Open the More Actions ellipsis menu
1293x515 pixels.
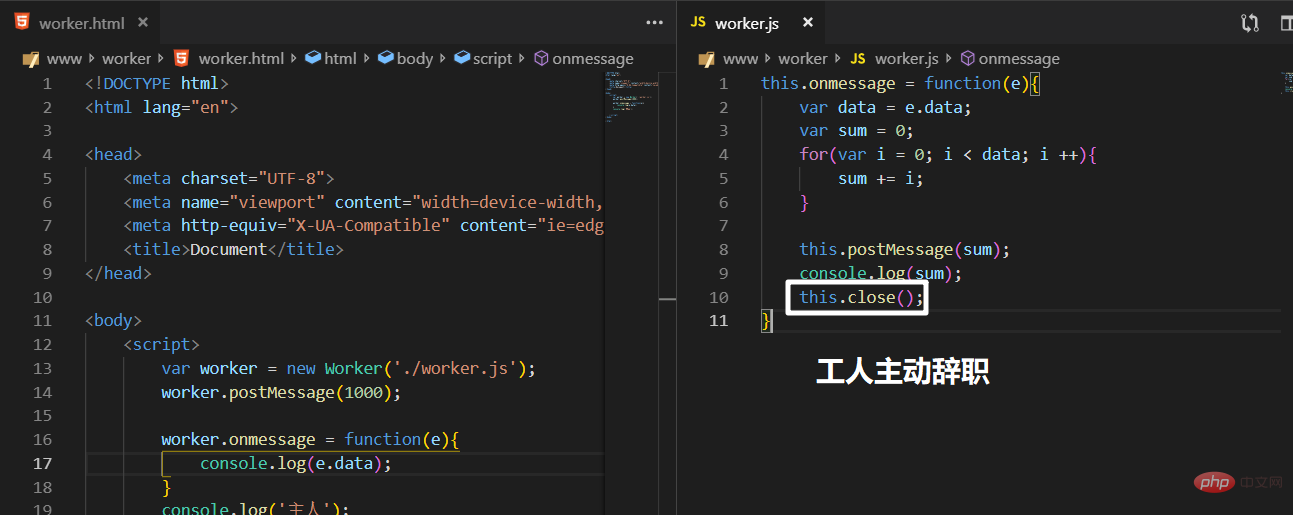[654, 21]
